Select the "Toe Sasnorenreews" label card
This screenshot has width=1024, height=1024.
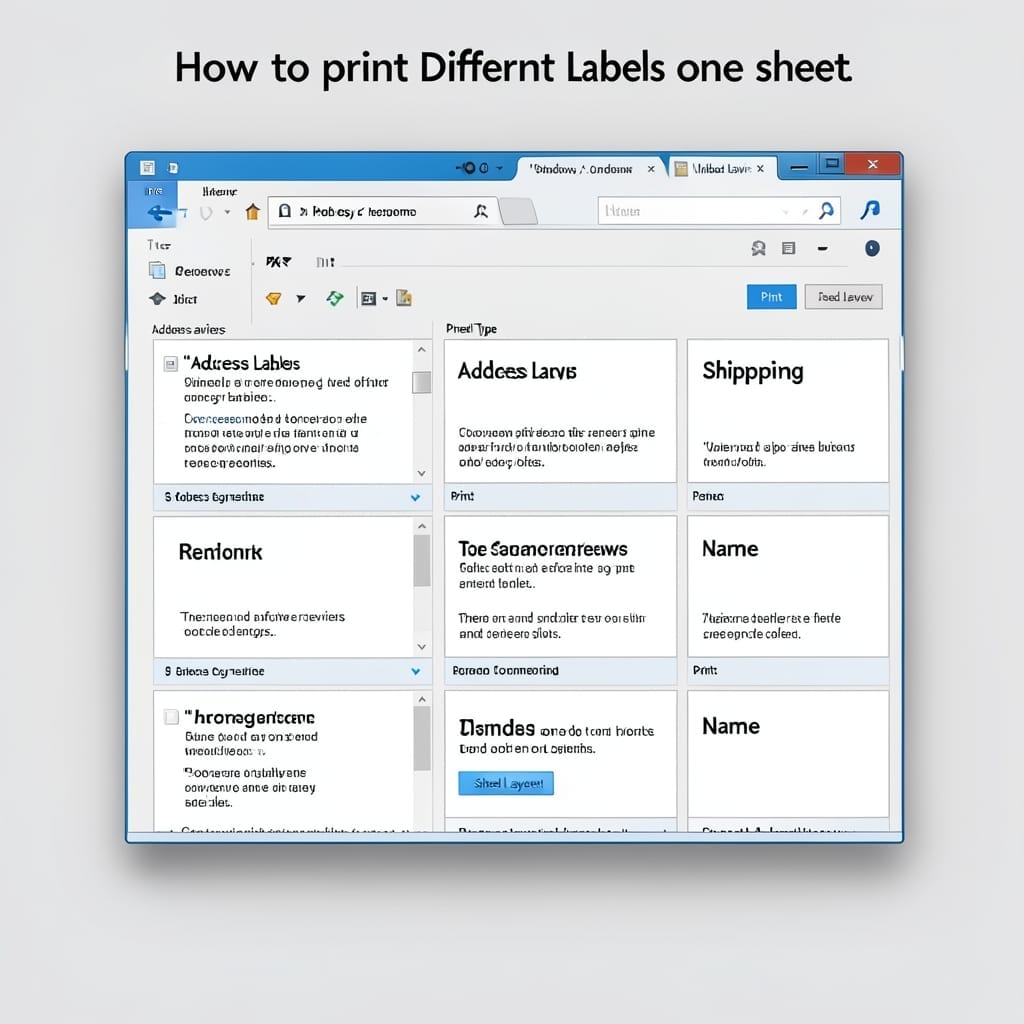[x=560, y=586]
